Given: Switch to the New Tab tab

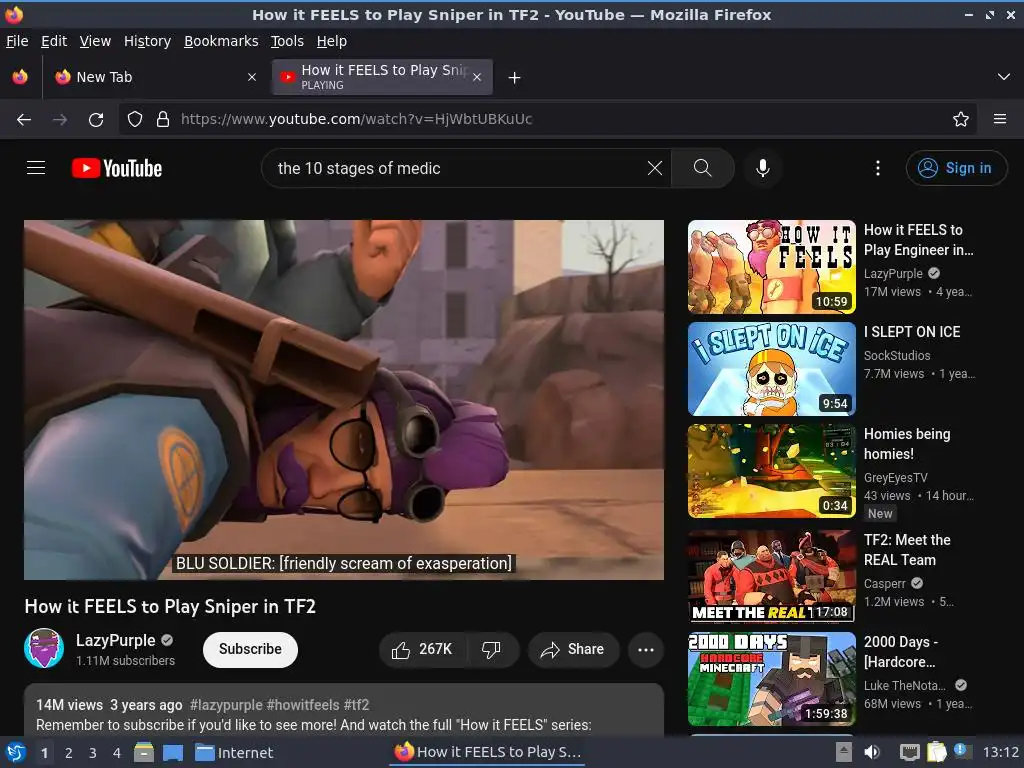Looking at the screenshot, I should 155,77.
